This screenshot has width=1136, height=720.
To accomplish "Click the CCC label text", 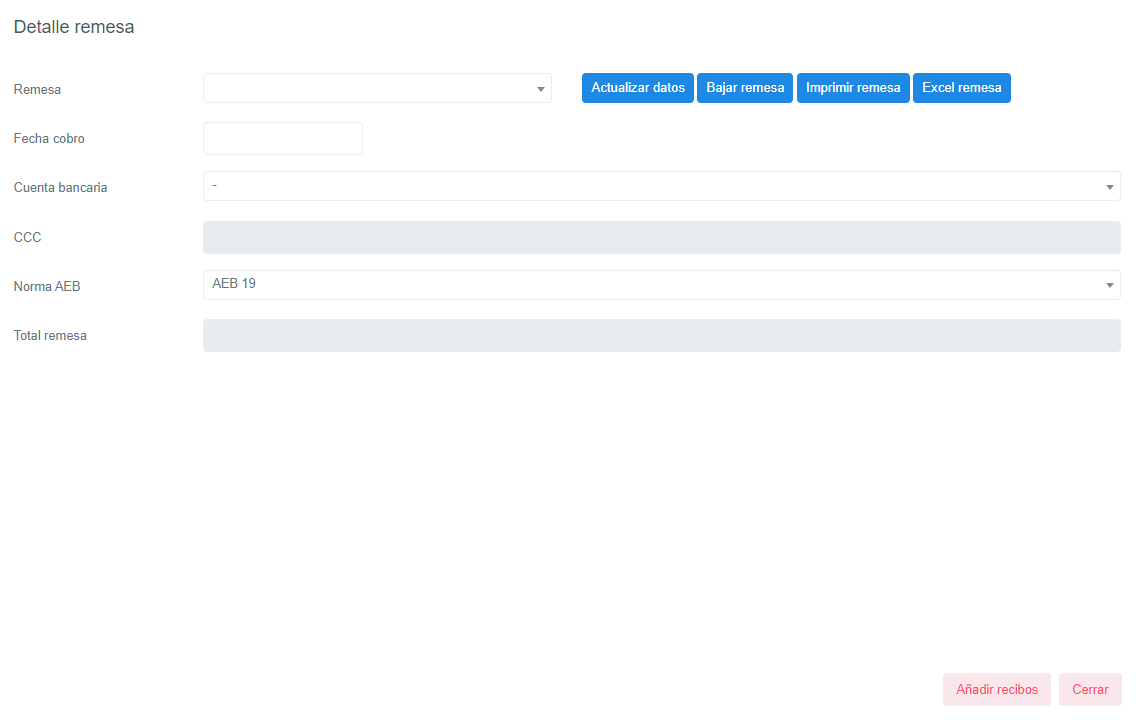I will click(27, 238).
